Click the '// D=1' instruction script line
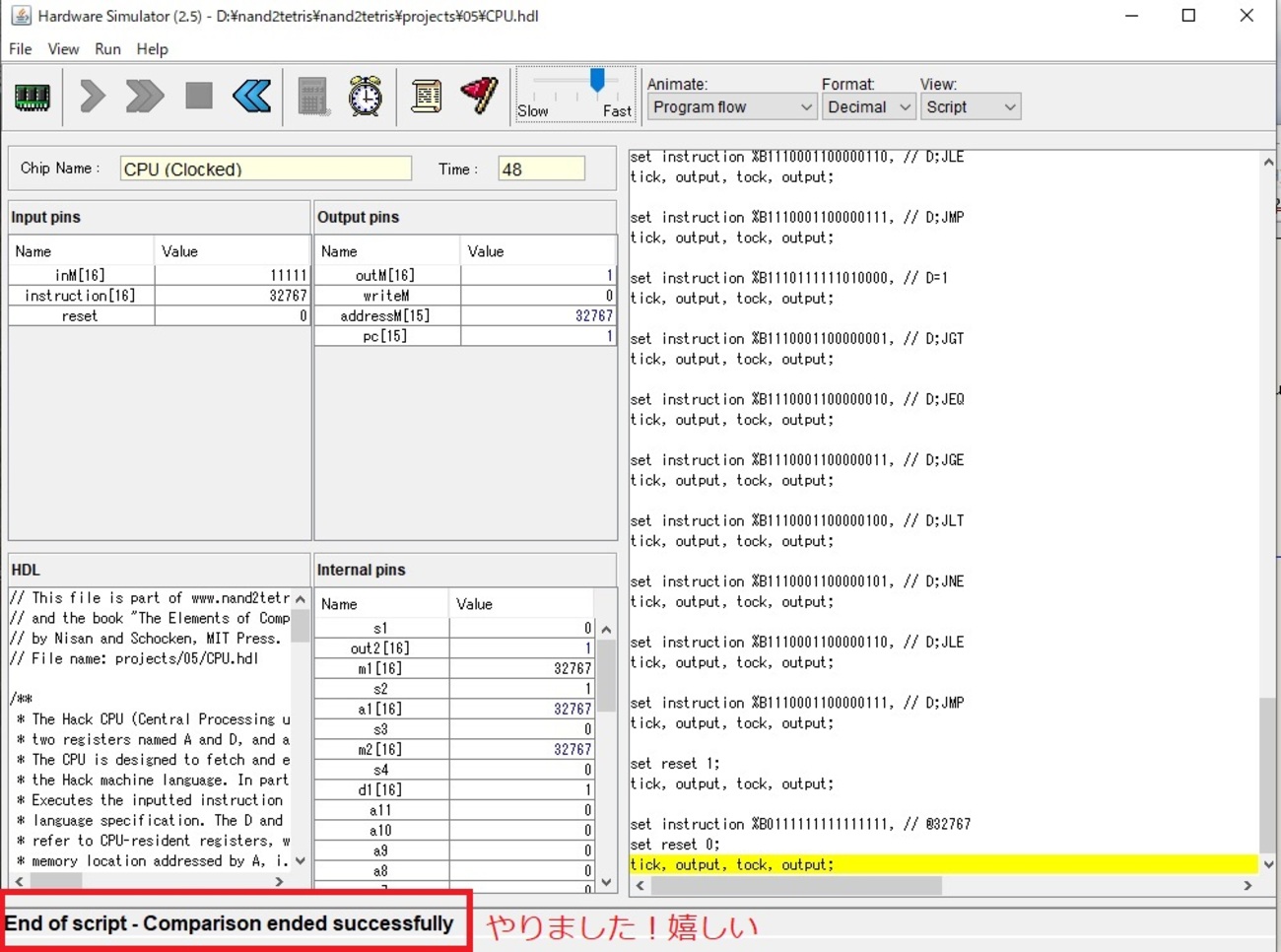Viewport: 1281px width, 952px height. click(x=788, y=278)
